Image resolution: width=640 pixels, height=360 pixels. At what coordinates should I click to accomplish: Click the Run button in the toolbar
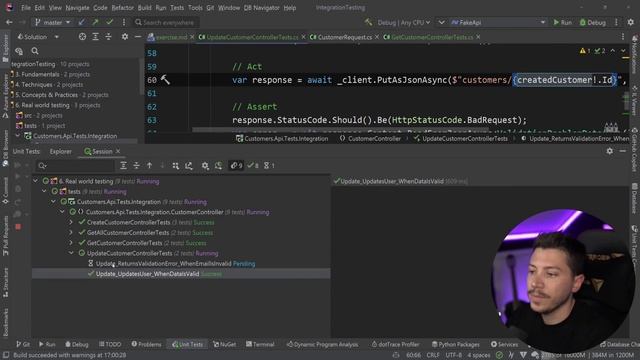pyautogui.click(x=562, y=22)
